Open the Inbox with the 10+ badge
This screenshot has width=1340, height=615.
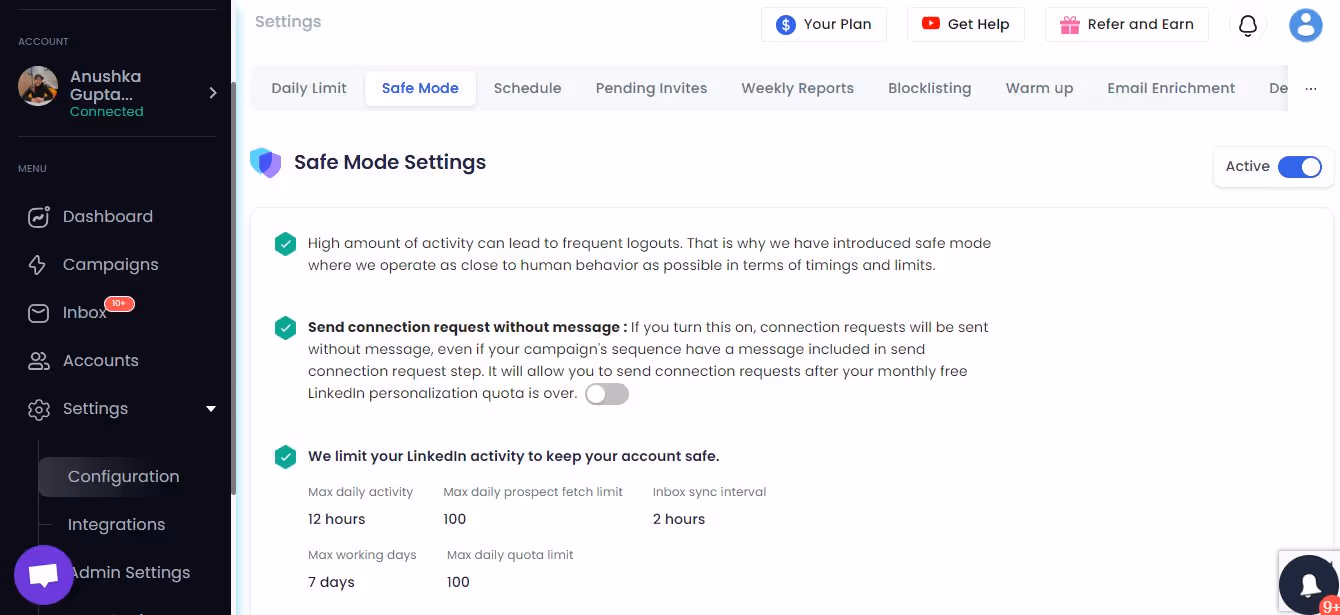click(83, 312)
